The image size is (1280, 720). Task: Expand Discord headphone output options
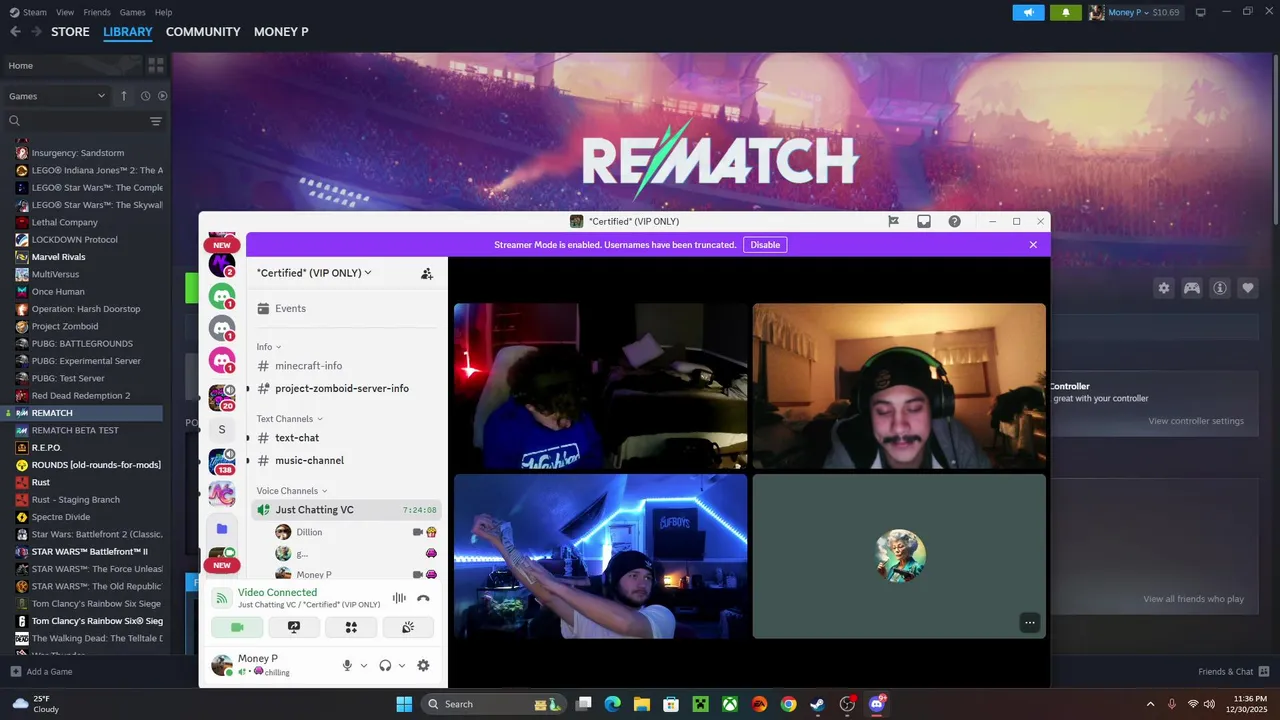[402, 665]
